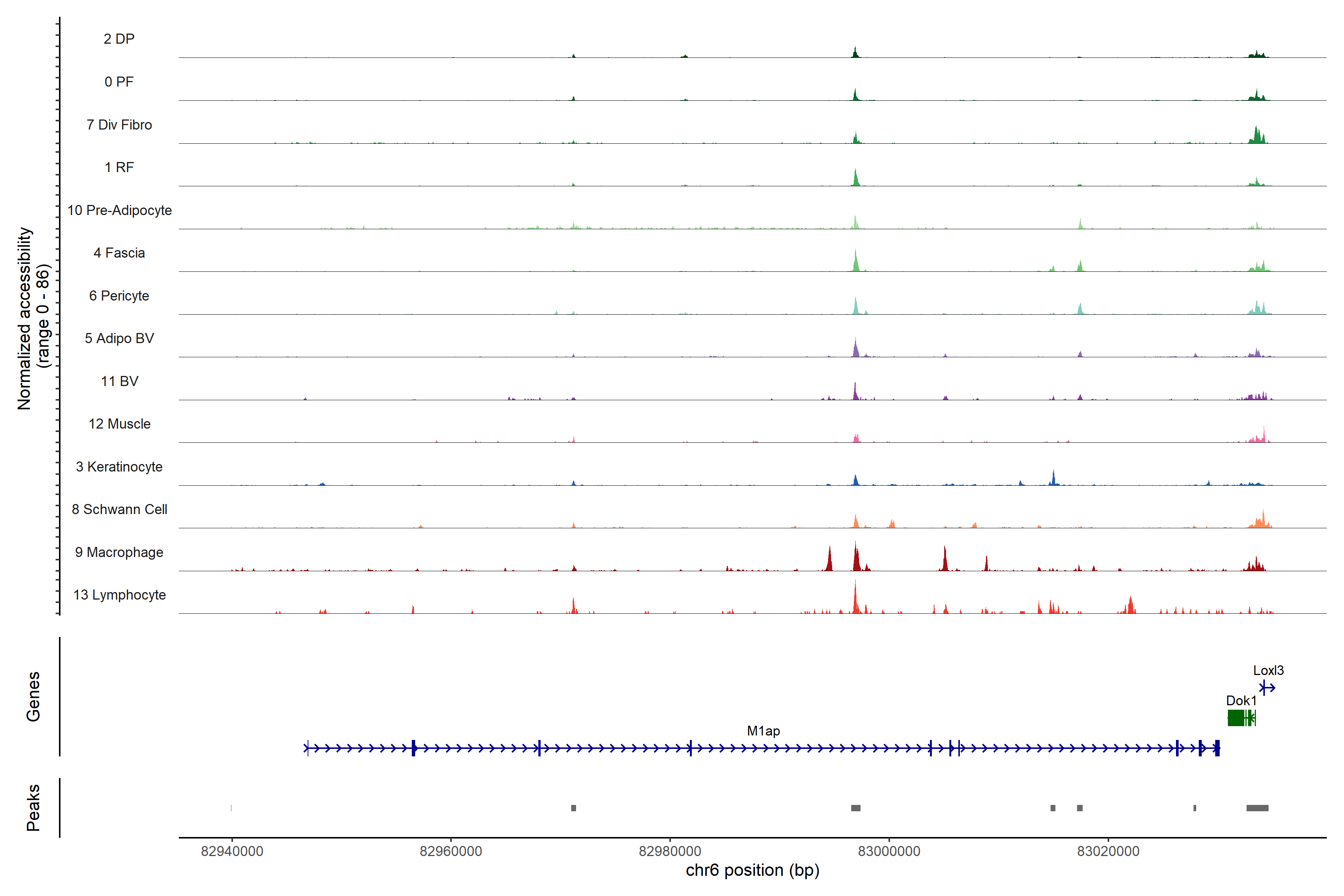Select the 13 Lymphocyte track label
This screenshot has width=1344, height=896.
pos(119,595)
